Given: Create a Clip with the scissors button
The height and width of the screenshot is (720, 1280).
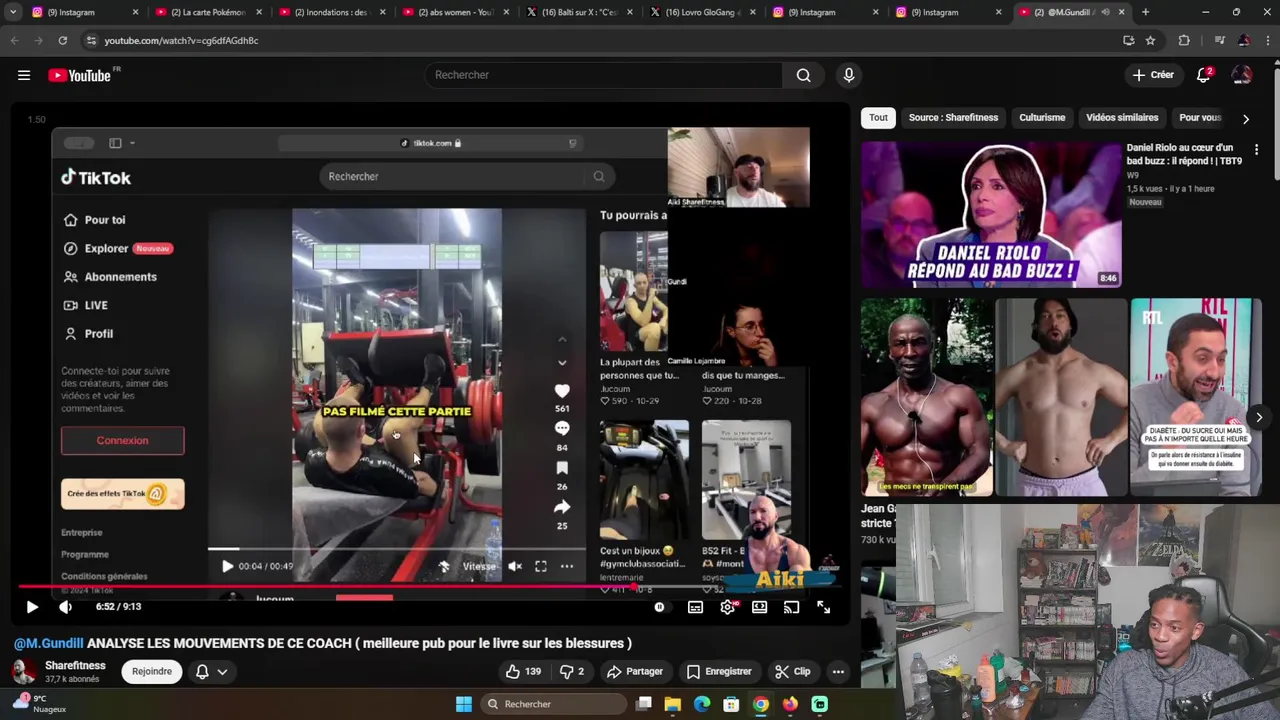Looking at the screenshot, I should [x=792, y=671].
